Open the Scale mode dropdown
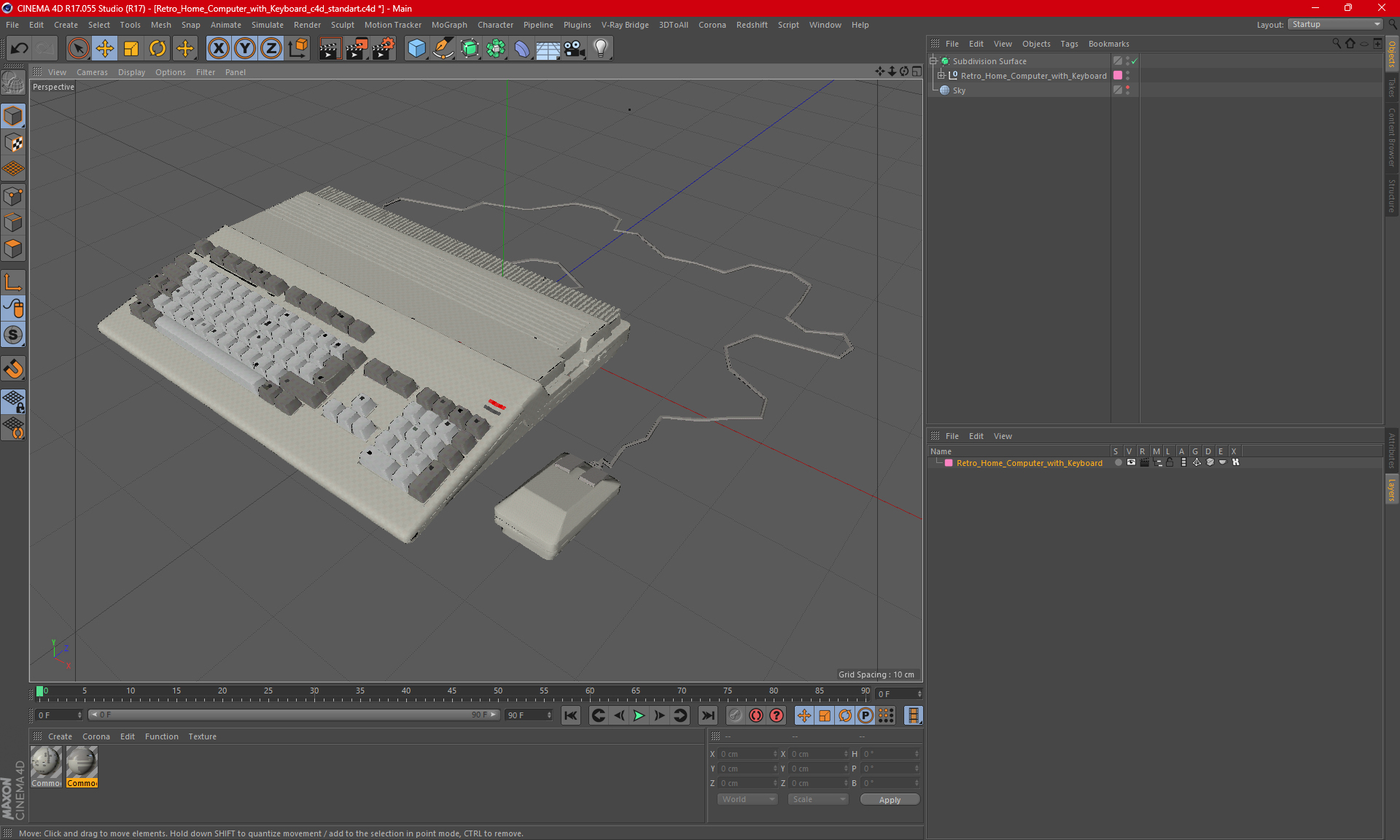 pos(818,799)
